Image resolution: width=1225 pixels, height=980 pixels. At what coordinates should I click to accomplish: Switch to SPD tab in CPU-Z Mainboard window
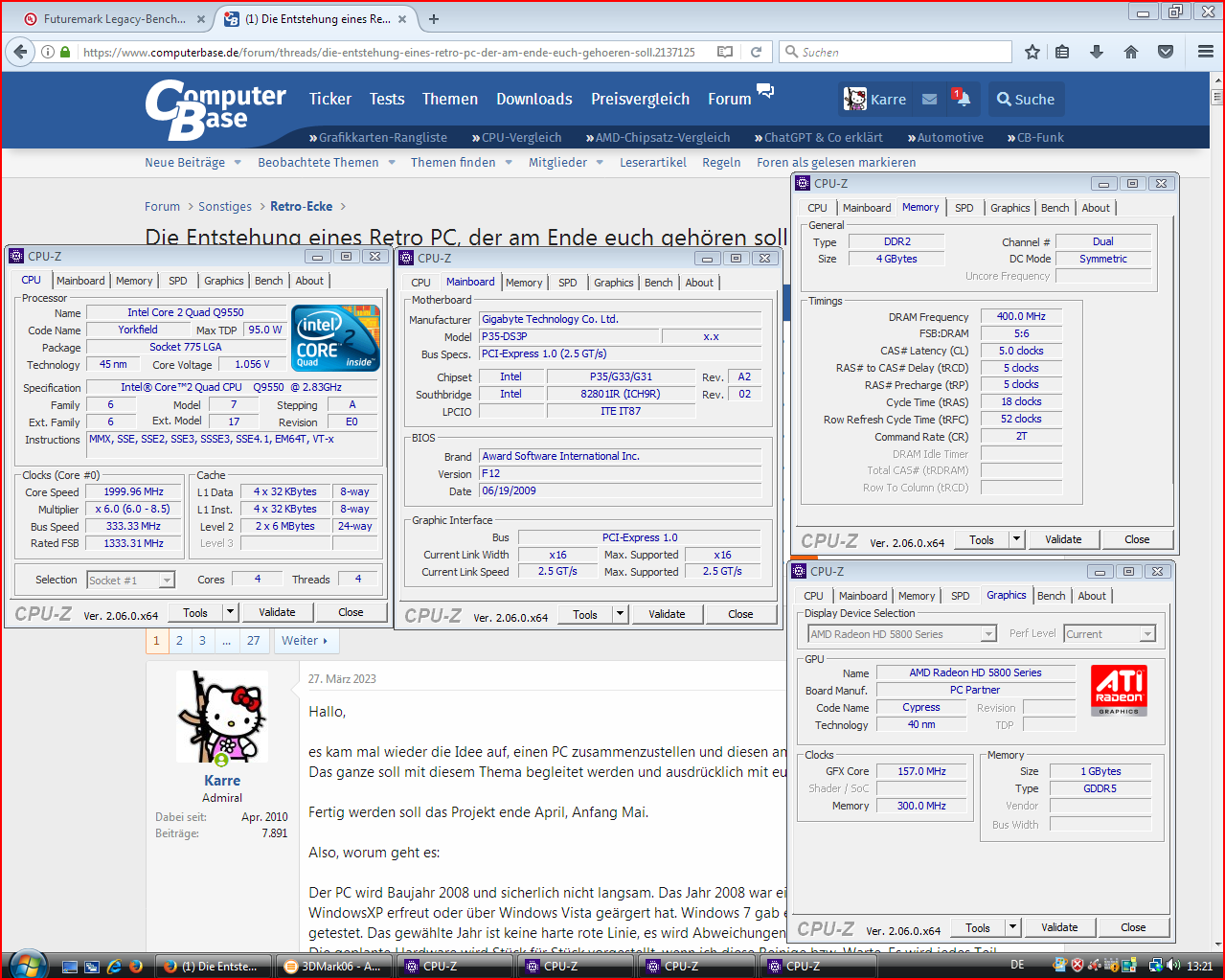pyautogui.click(x=568, y=283)
